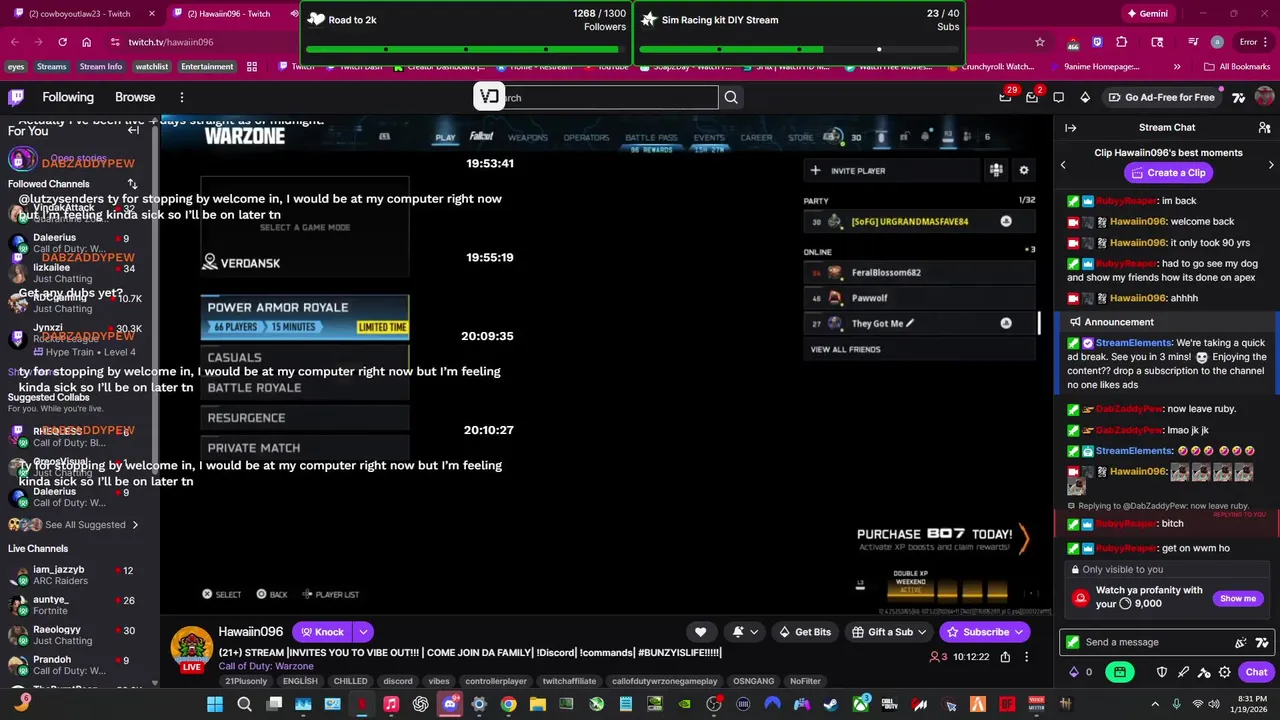Screen dimensions: 1280x720
Task: Open the Hawaiin096 streamer avatar
Action: [191, 647]
